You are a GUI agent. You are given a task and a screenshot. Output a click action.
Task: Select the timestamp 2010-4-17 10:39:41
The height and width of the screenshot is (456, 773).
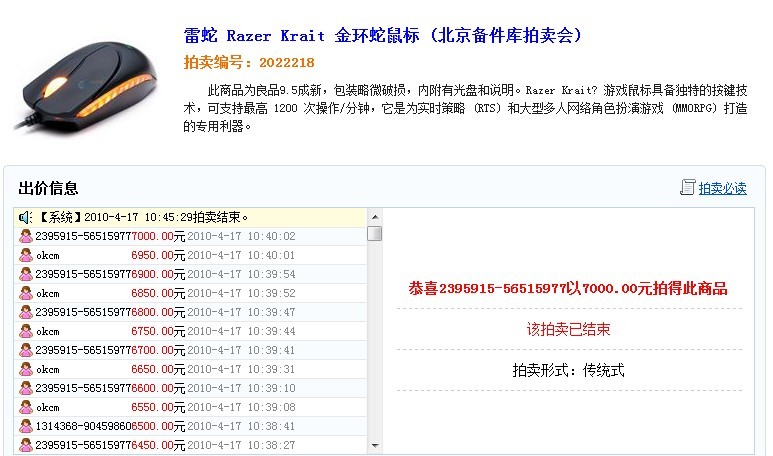pos(241,350)
